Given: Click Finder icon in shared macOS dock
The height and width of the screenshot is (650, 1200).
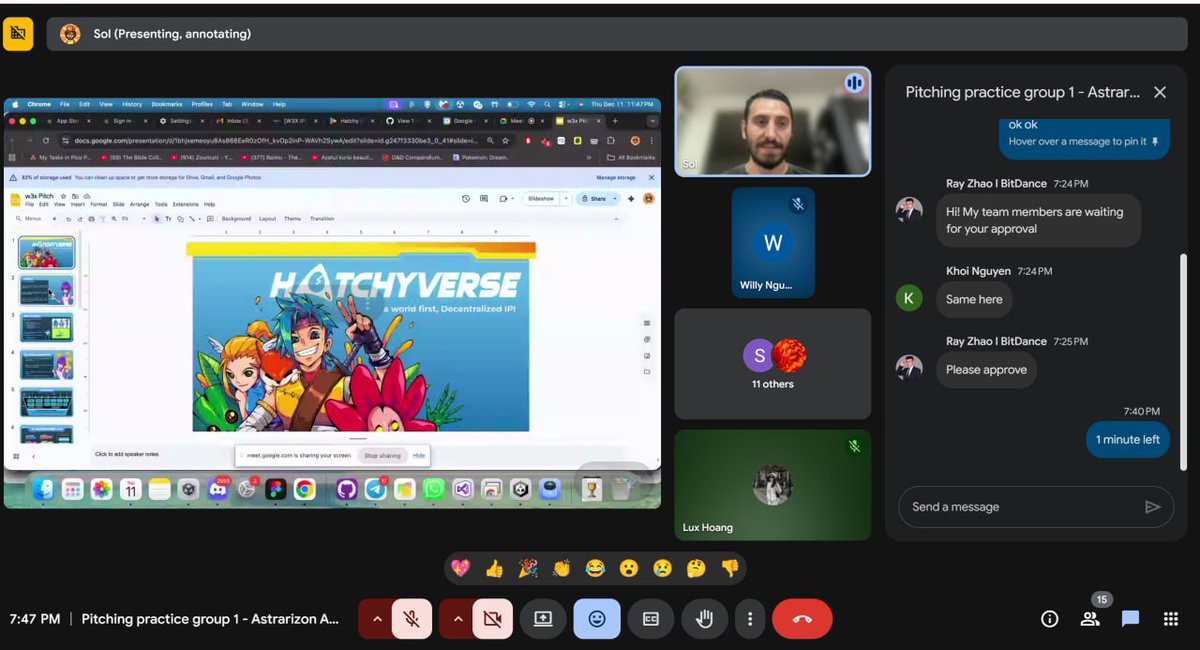Looking at the screenshot, I should (x=43, y=489).
